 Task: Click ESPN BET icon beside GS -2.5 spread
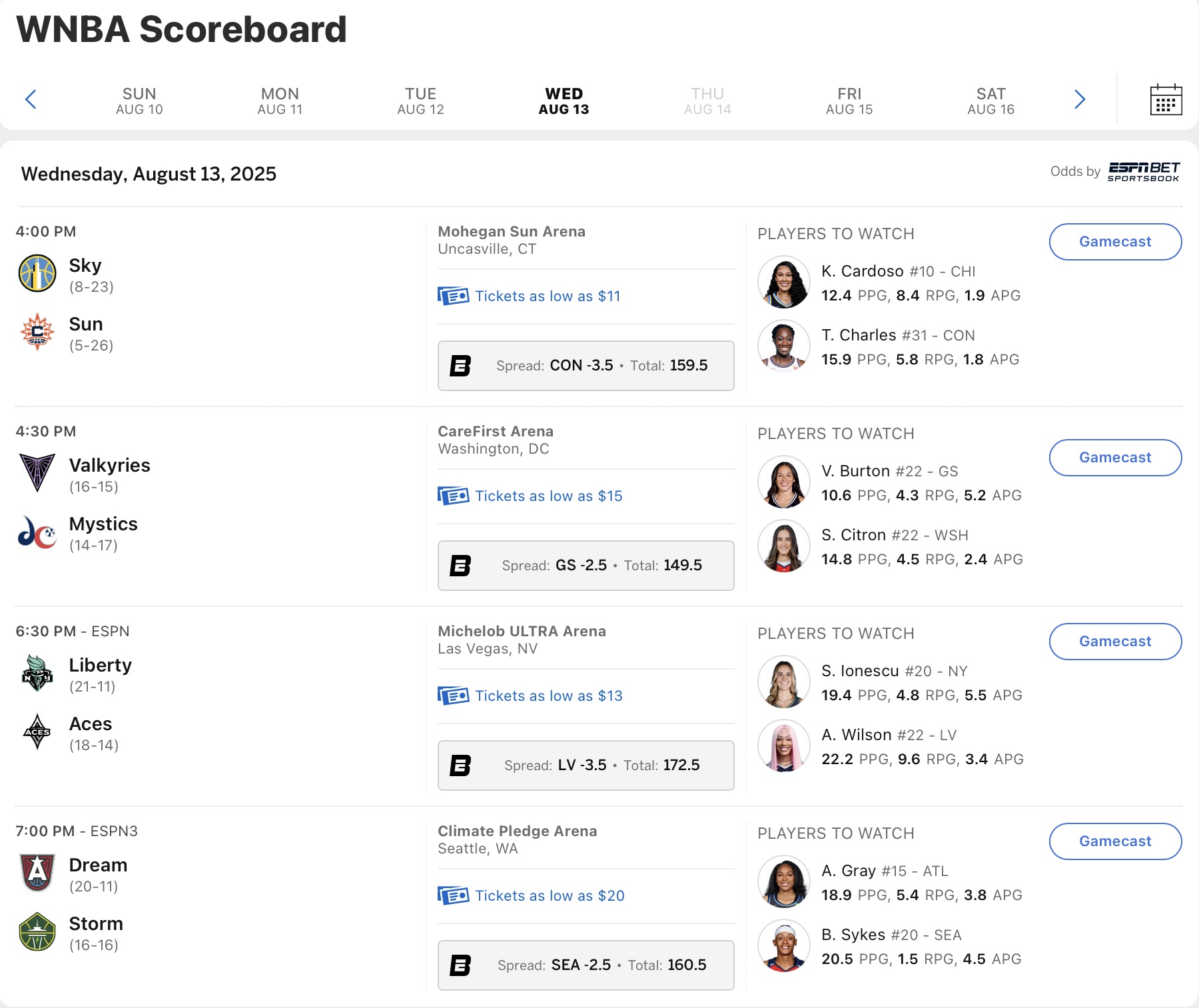[x=460, y=566]
